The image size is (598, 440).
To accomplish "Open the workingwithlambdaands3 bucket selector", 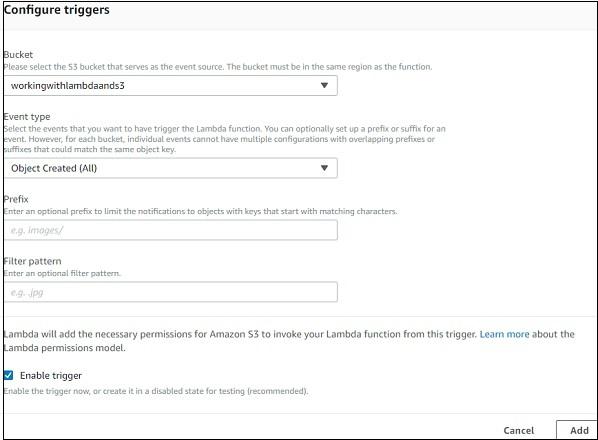I will click(x=171, y=85).
